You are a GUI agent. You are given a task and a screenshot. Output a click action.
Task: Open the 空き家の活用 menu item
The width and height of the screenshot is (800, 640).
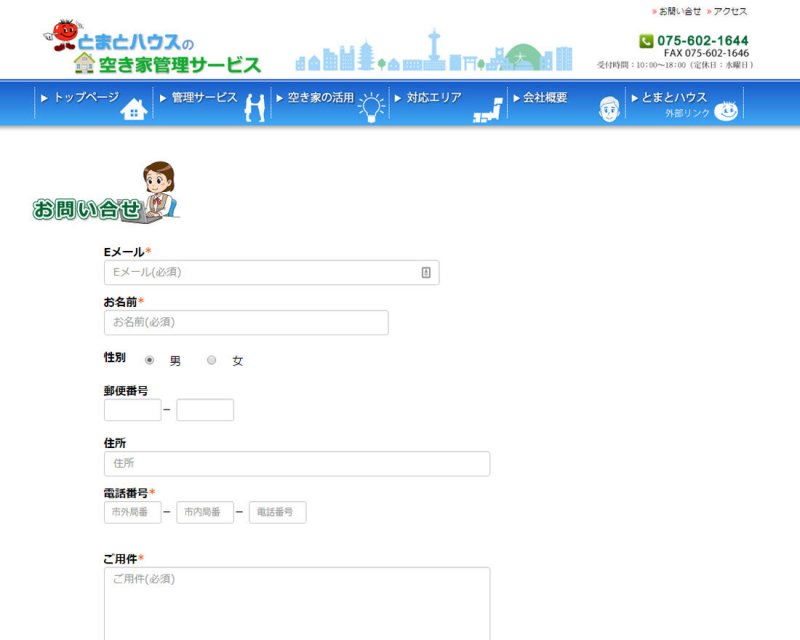tap(320, 98)
